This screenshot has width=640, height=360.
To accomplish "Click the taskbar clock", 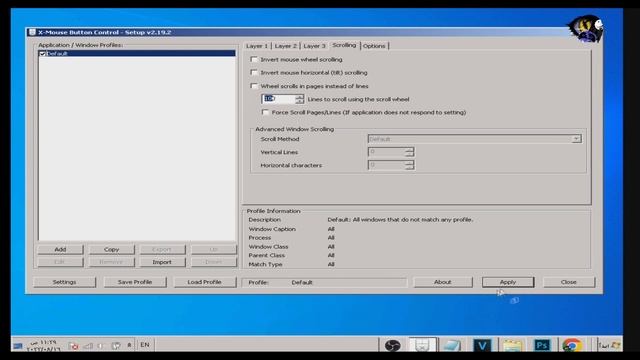I will tap(43, 346).
